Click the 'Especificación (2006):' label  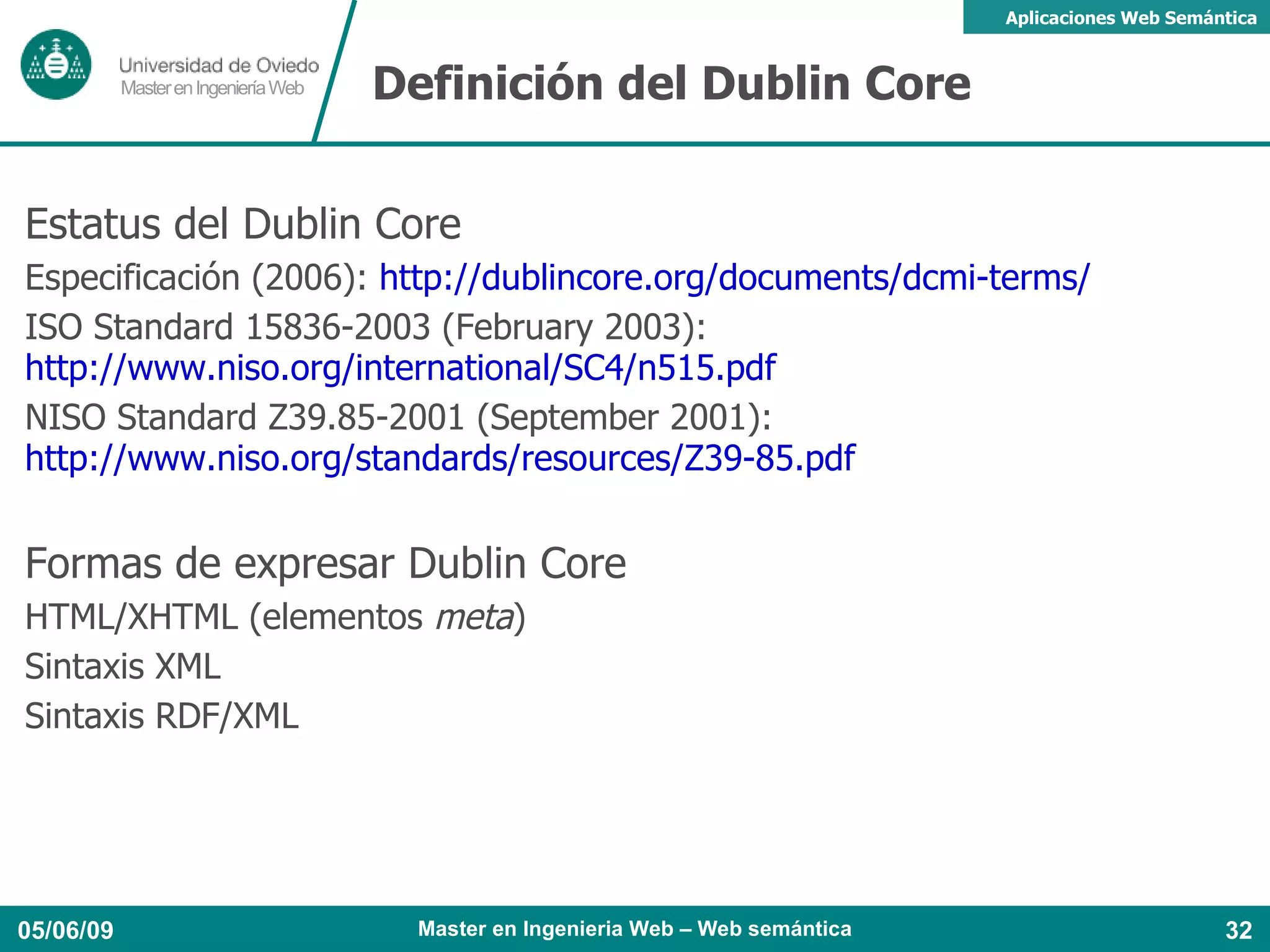[x=196, y=277]
